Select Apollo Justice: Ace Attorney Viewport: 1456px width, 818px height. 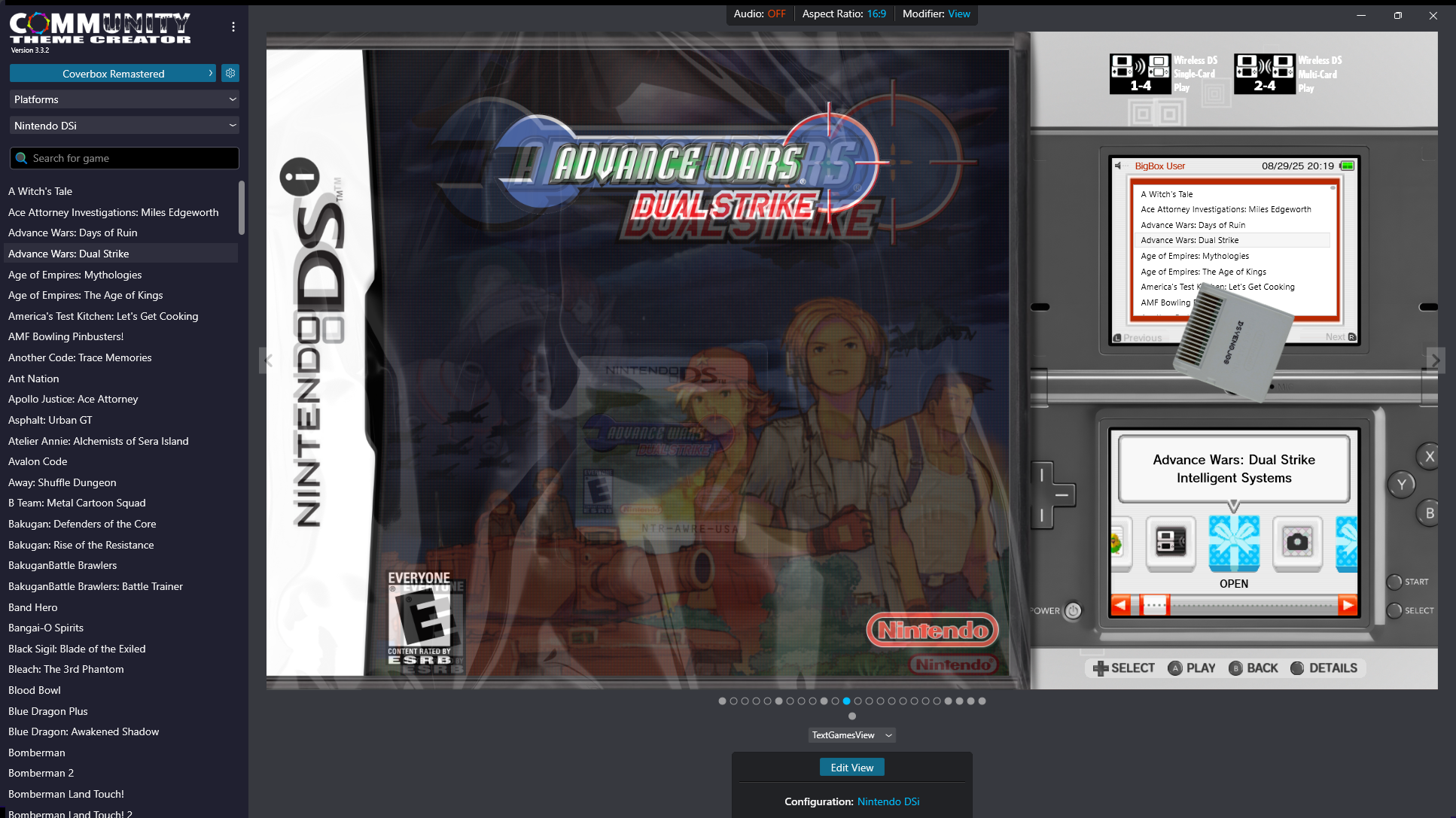pos(120,399)
